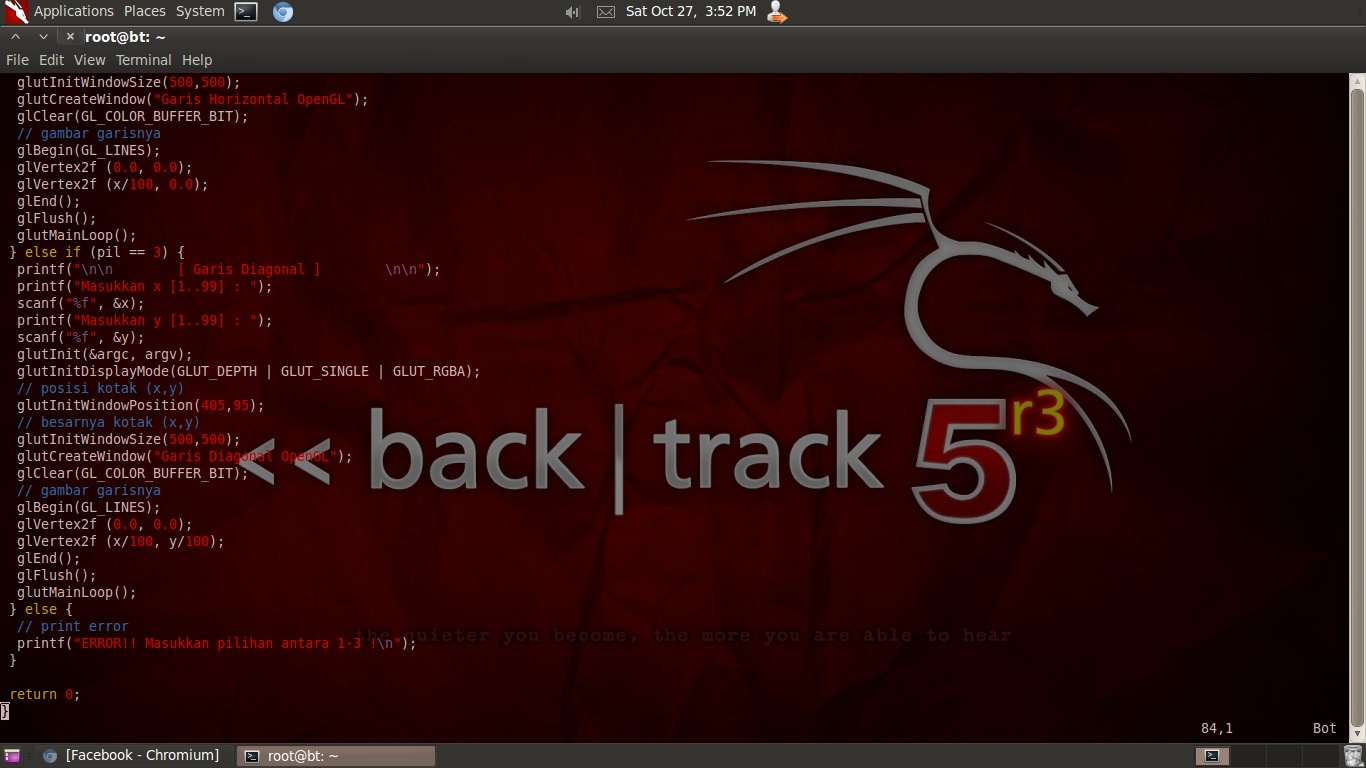Open the File menu of the terminal
Screen dimensions: 1366x768
point(17,60)
